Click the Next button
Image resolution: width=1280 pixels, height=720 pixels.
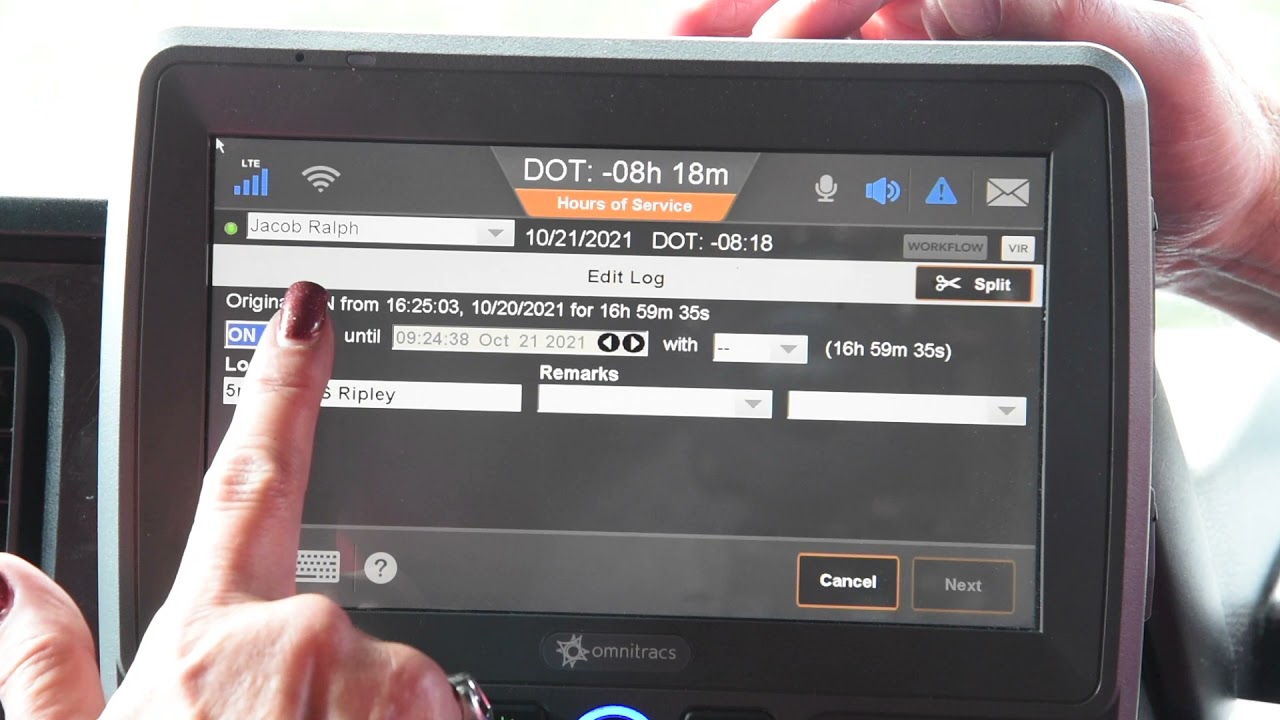coord(963,585)
